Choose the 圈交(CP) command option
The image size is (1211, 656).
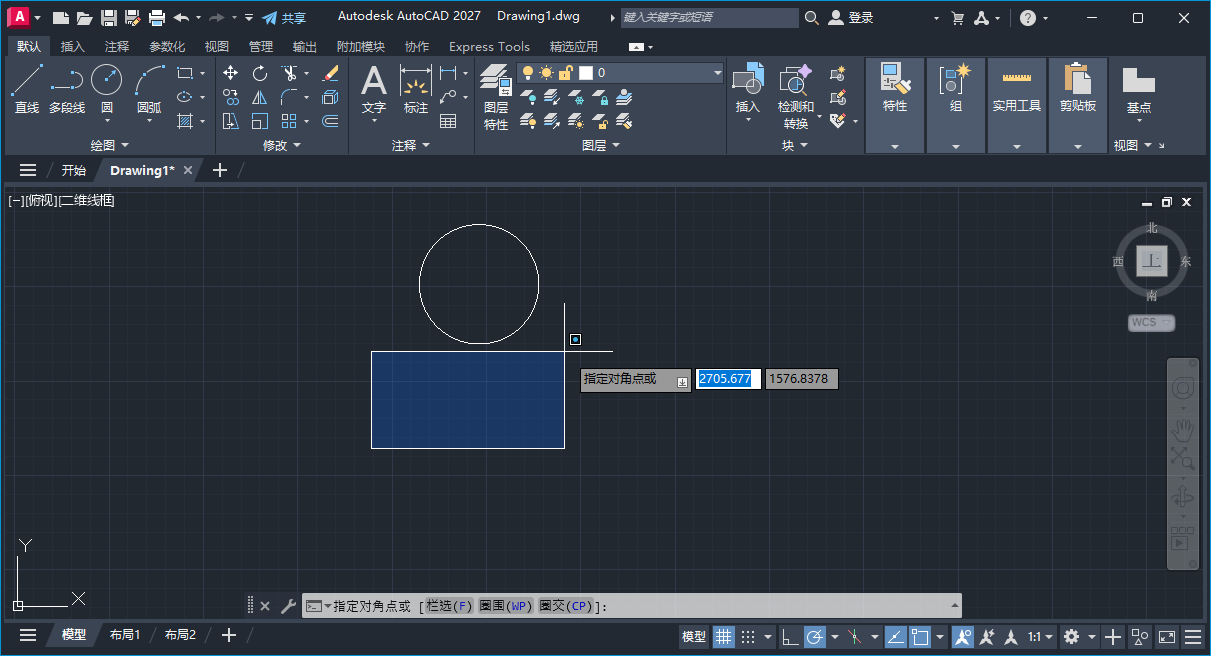pos(566,606)
